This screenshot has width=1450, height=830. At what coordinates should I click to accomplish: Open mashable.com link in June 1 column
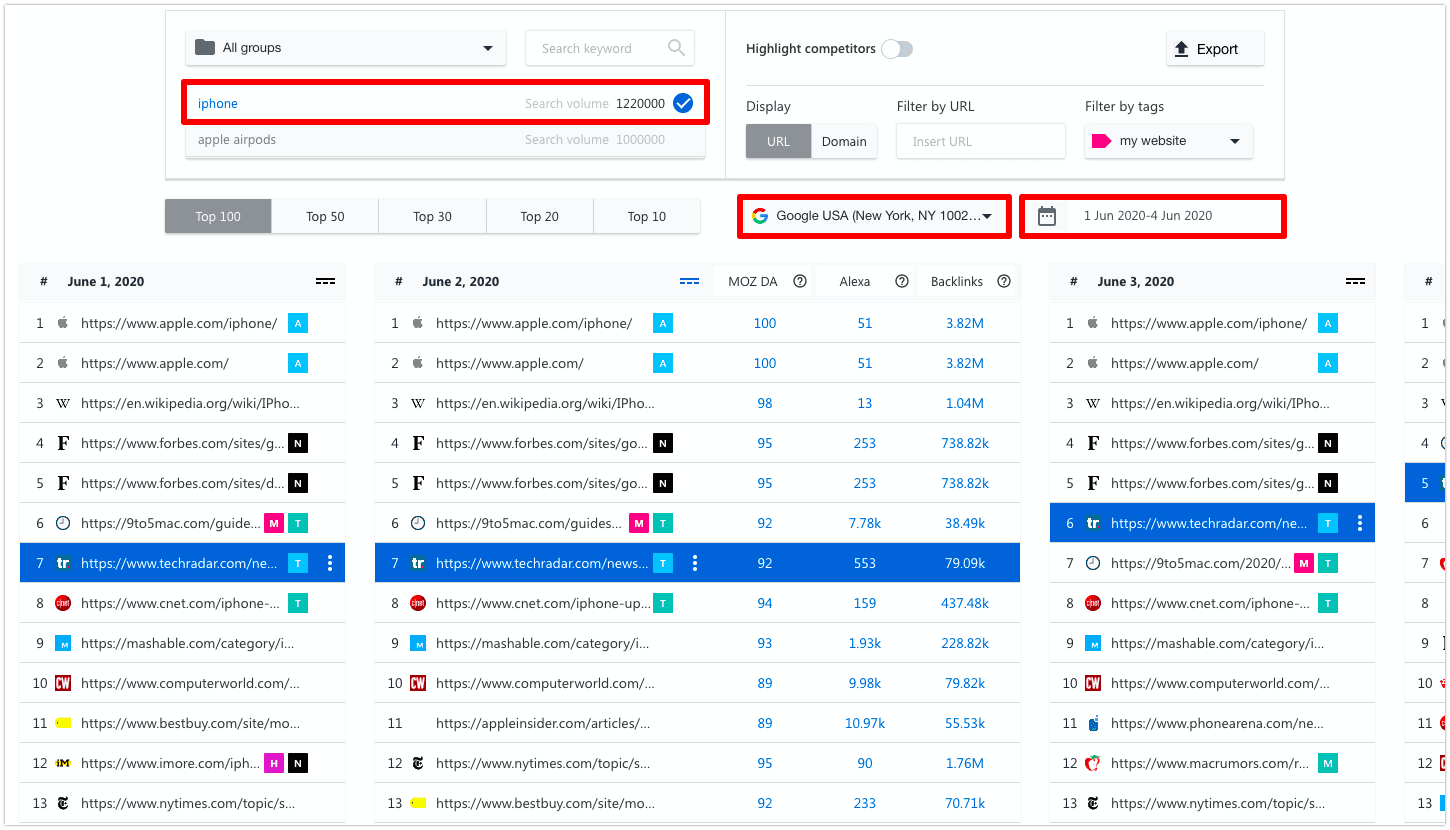(x=188, y=643)
